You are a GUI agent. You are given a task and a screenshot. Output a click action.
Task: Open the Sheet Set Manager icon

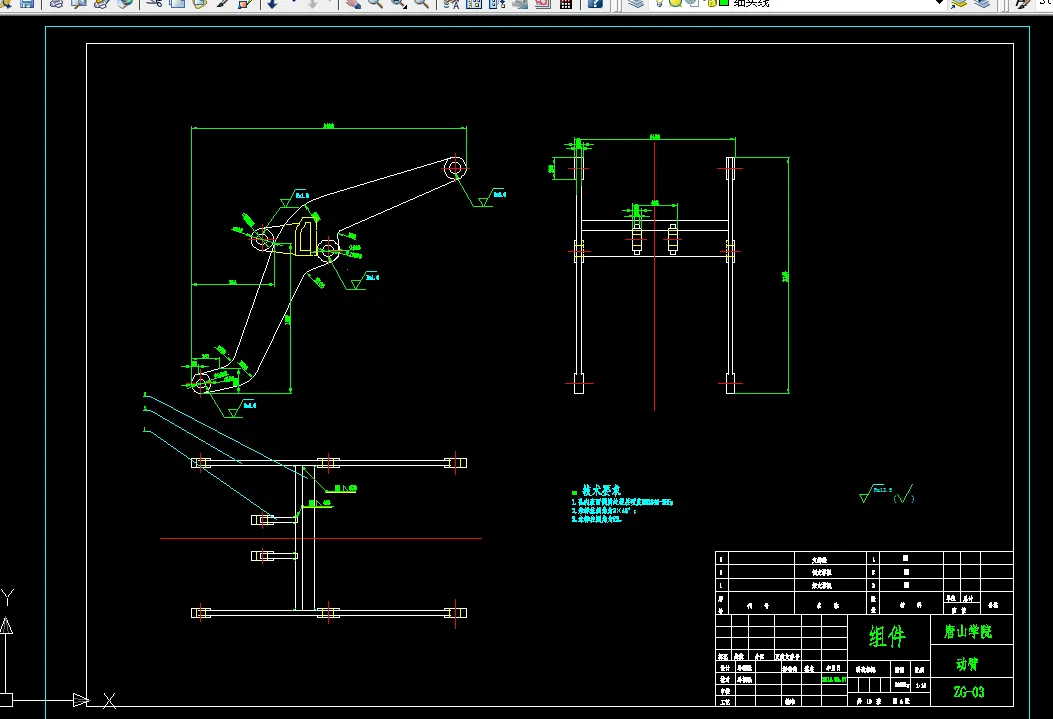pos(520,3)
